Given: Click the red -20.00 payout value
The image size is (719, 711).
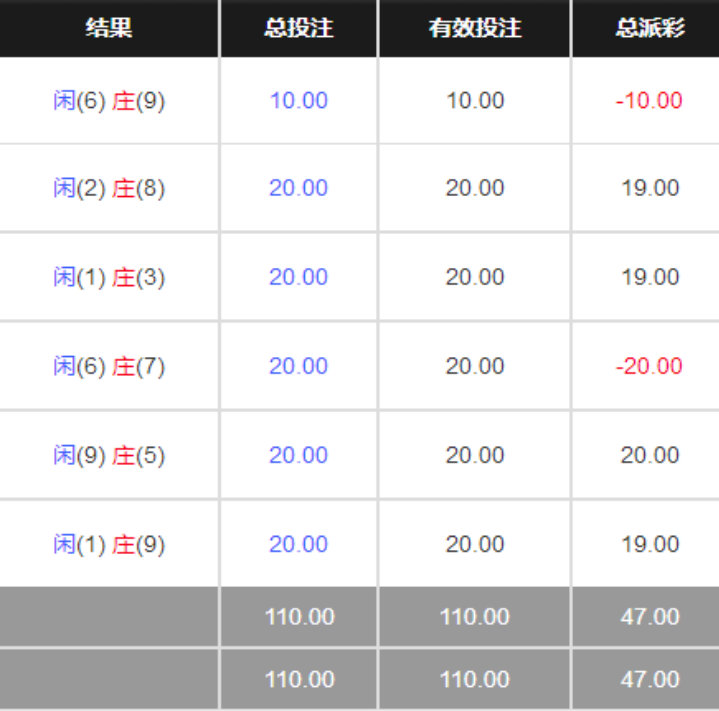Looking at the screenshot, I should point(649,366).
